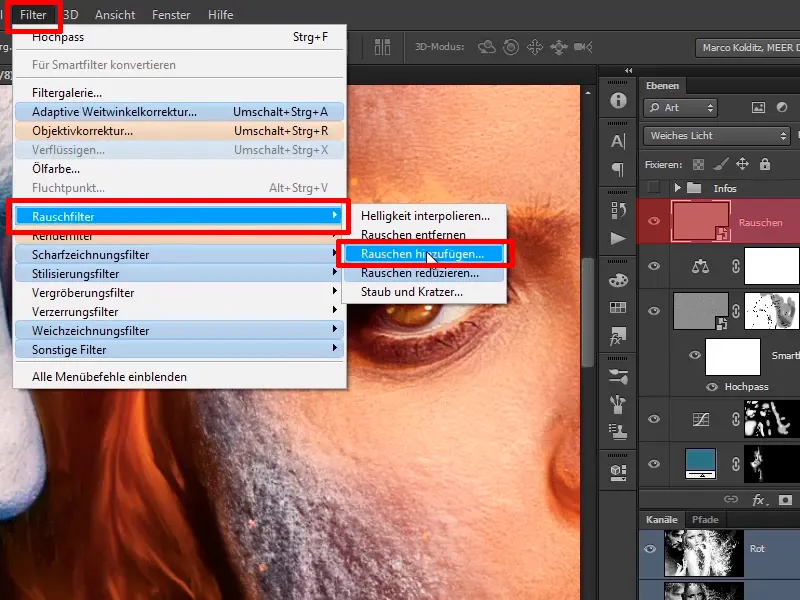Open the Character panel icon
This screenshot has width=800, height=600.
point(618,141)
